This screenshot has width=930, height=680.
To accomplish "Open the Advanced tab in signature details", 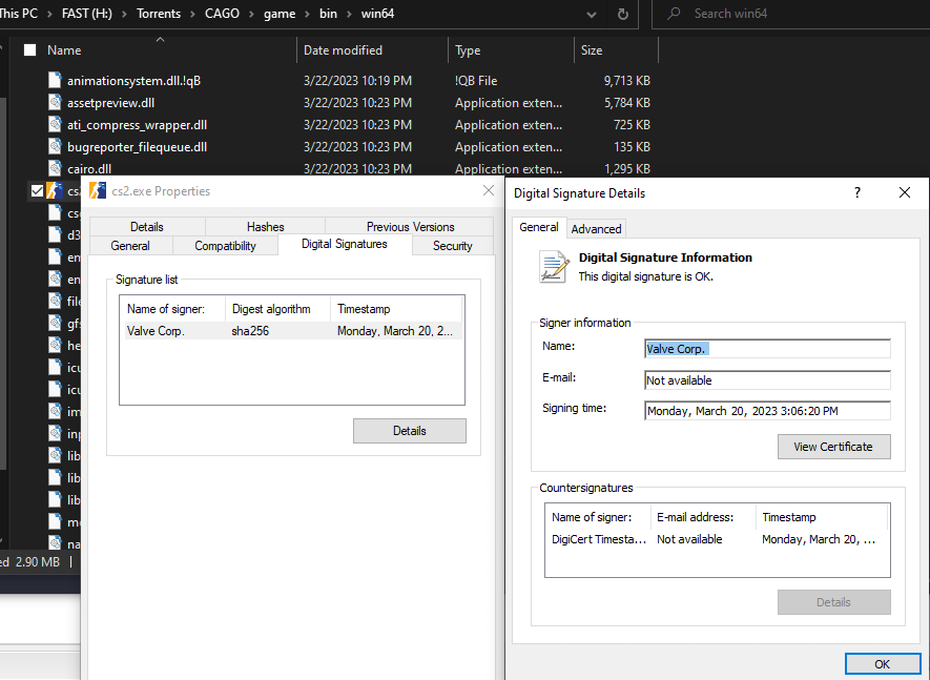I will pyautogui.click(x=596, y=229).
